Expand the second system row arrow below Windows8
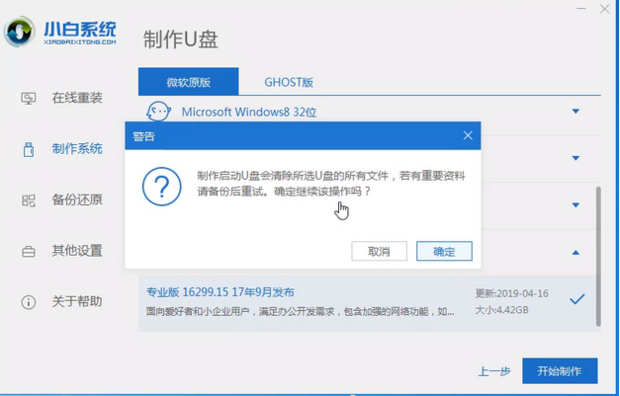 [x=576, y=158]
